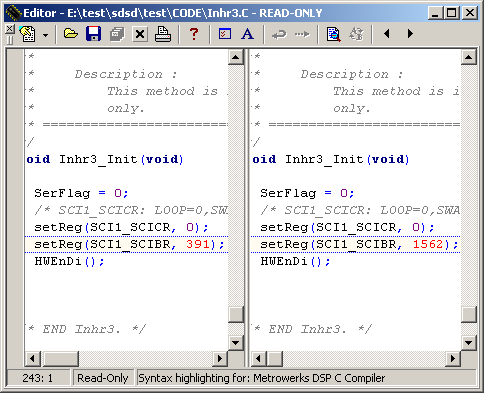Close the toolbar using small X handle
484x393 pixels.
coord(10,29)
